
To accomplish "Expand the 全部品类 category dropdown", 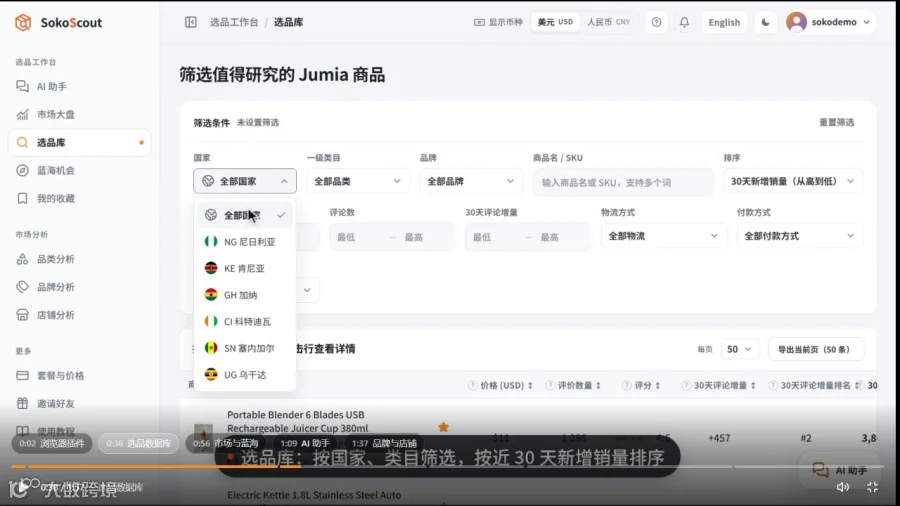I will pyautogui.click(x=358, y=181).
